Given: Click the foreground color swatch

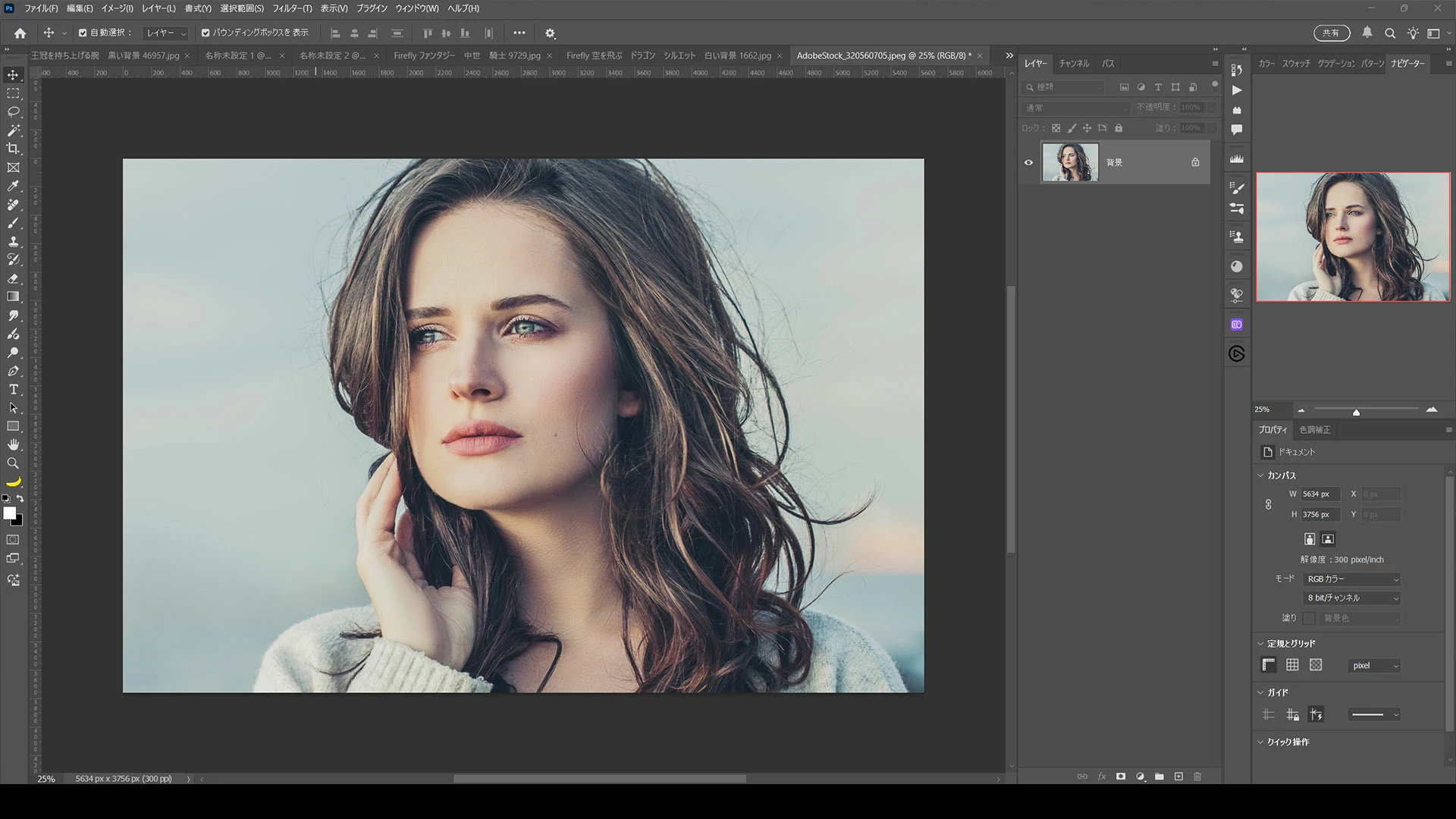Looking at the screenshot, I should 10,513.
